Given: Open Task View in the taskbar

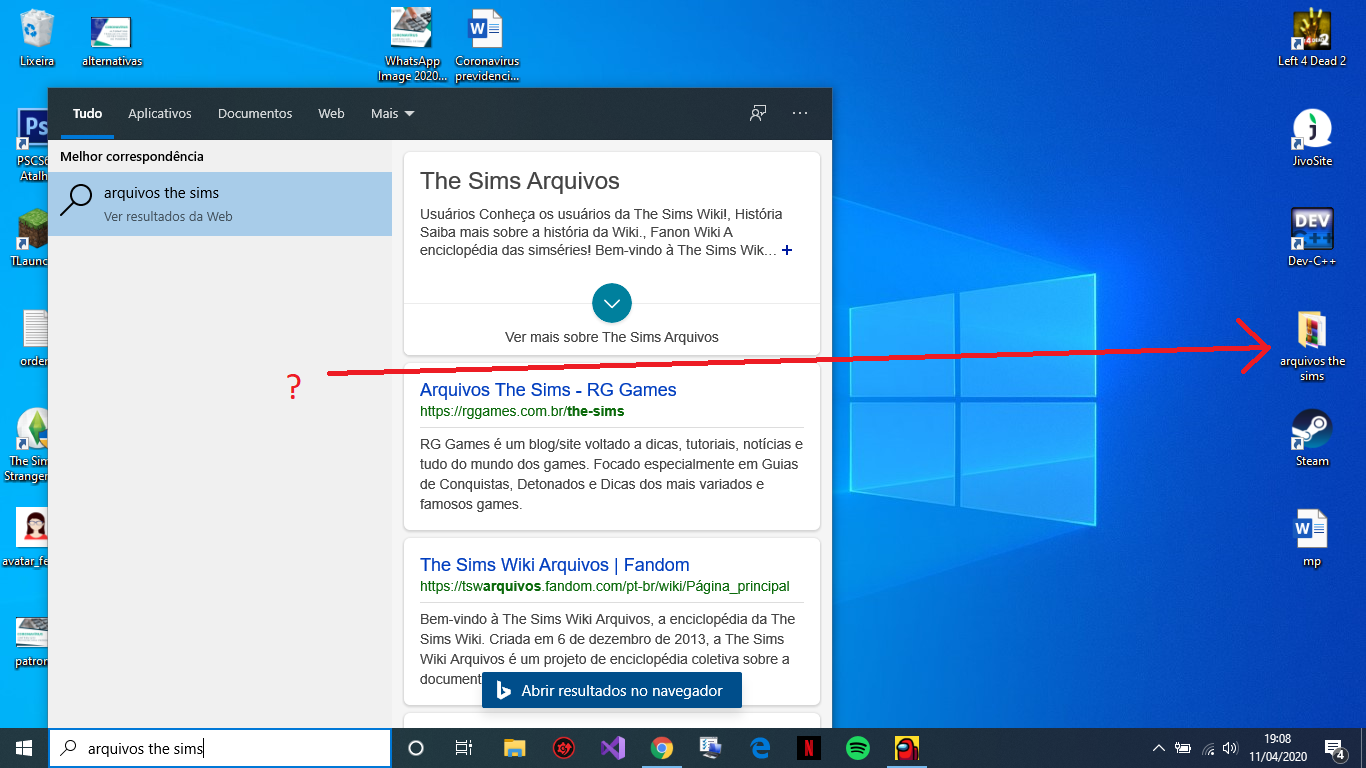Looking at the screenshot, I should (x=464, y=748).
